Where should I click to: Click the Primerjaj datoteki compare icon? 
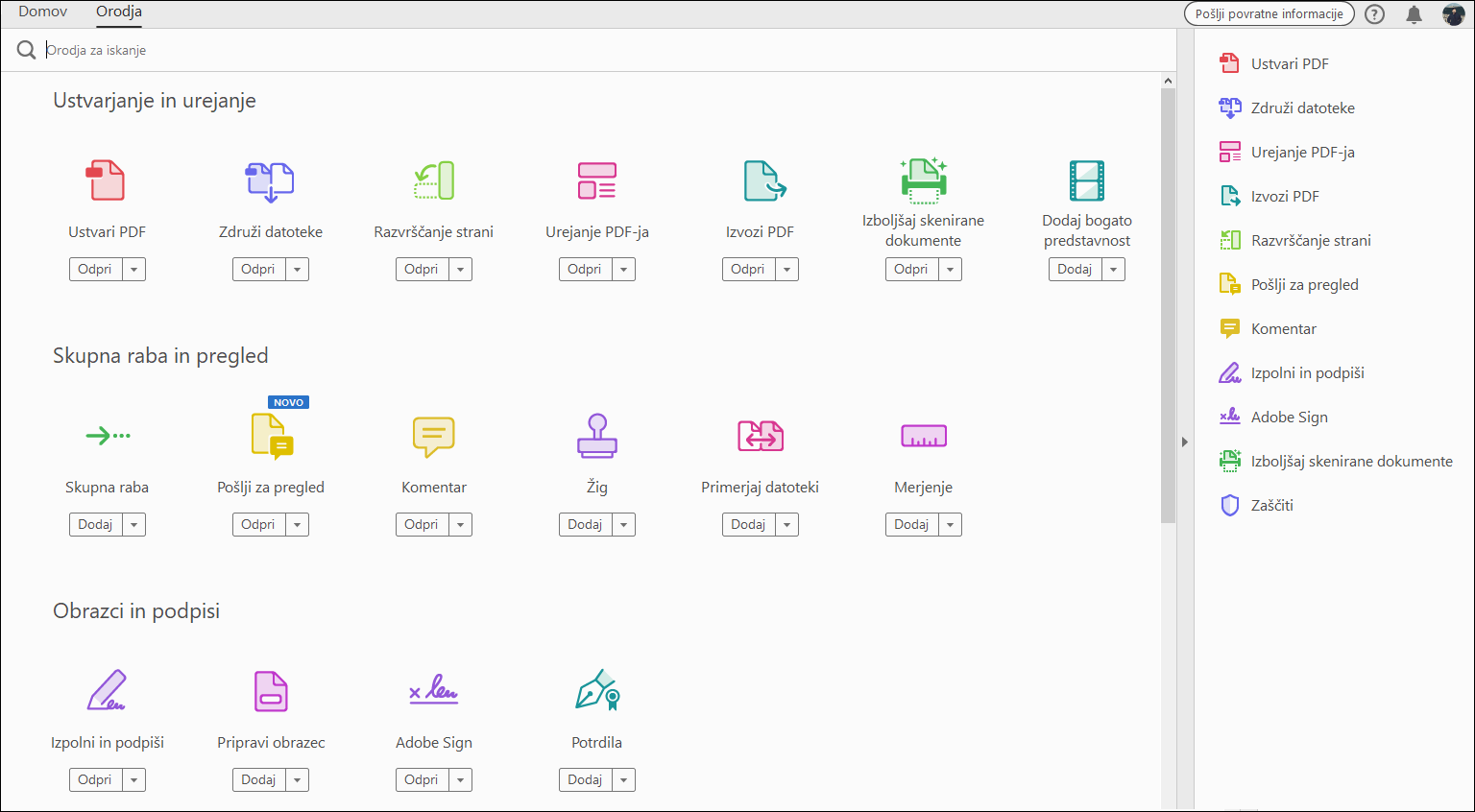(x=761, y=436)
